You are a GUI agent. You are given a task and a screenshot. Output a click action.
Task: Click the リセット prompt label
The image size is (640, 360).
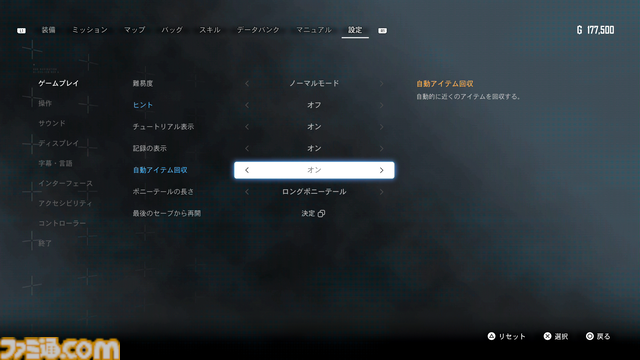(512, 336)
